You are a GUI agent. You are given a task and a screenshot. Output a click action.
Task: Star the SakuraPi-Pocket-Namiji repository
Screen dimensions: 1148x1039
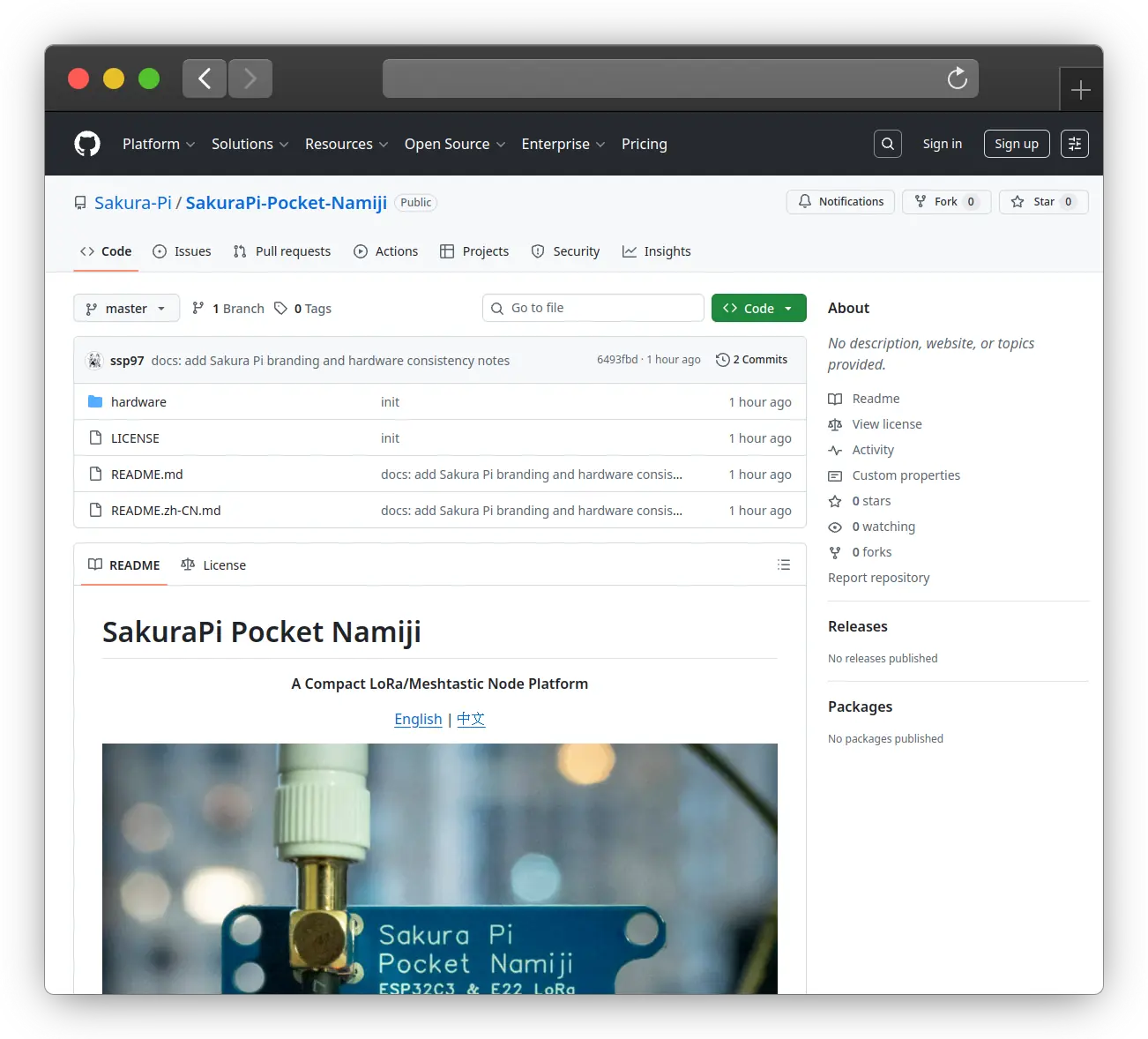1043,202
